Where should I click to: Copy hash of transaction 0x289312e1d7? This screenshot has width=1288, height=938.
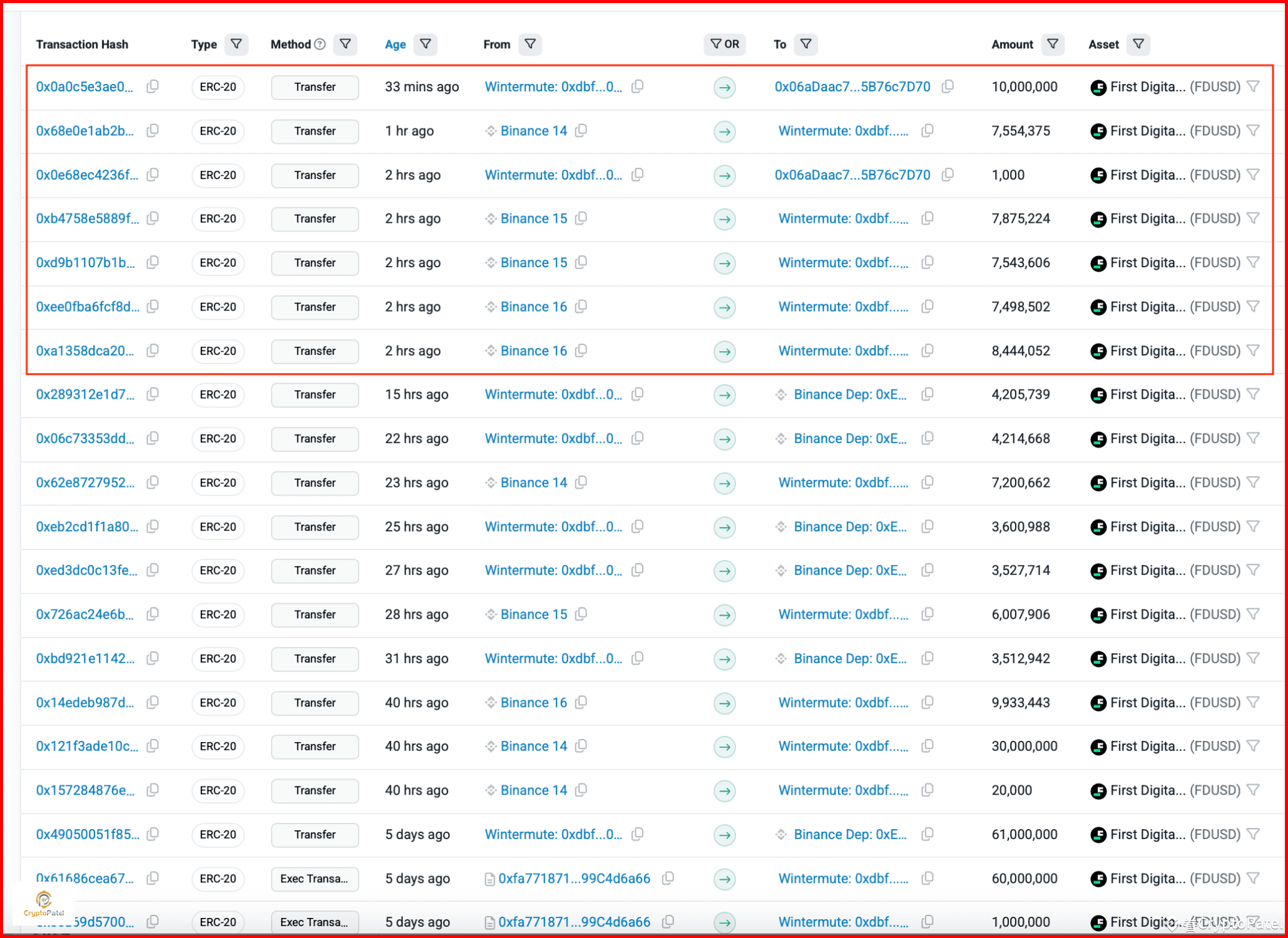[x=153, y=394]
